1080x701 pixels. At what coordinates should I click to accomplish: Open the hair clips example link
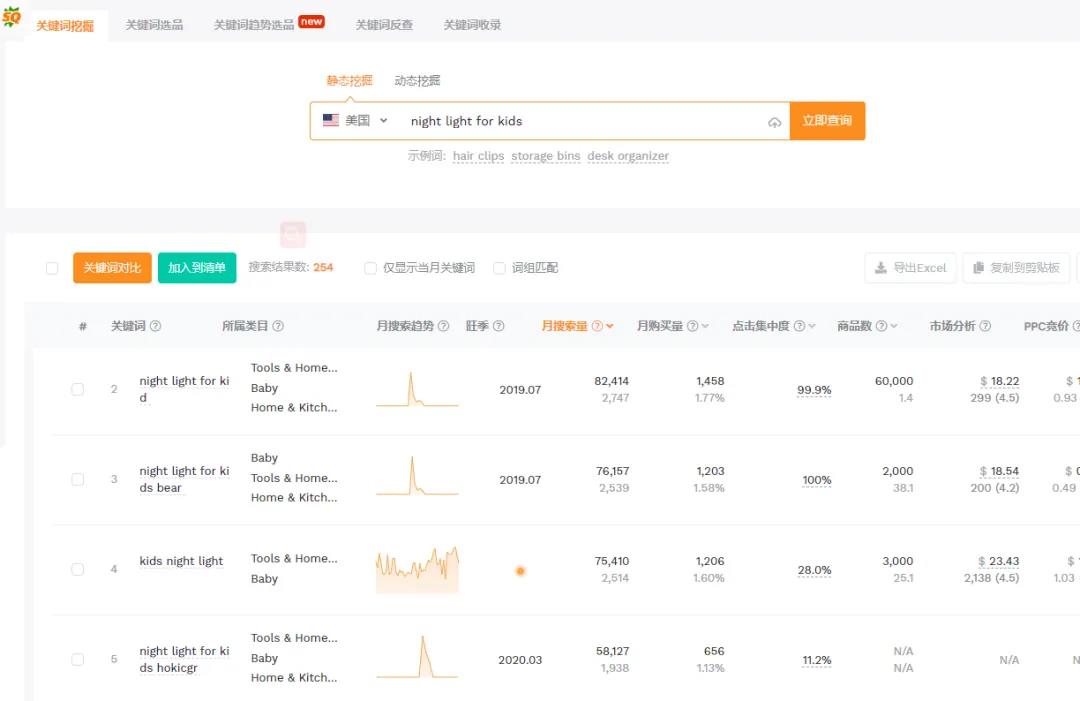tap(478, 156)
